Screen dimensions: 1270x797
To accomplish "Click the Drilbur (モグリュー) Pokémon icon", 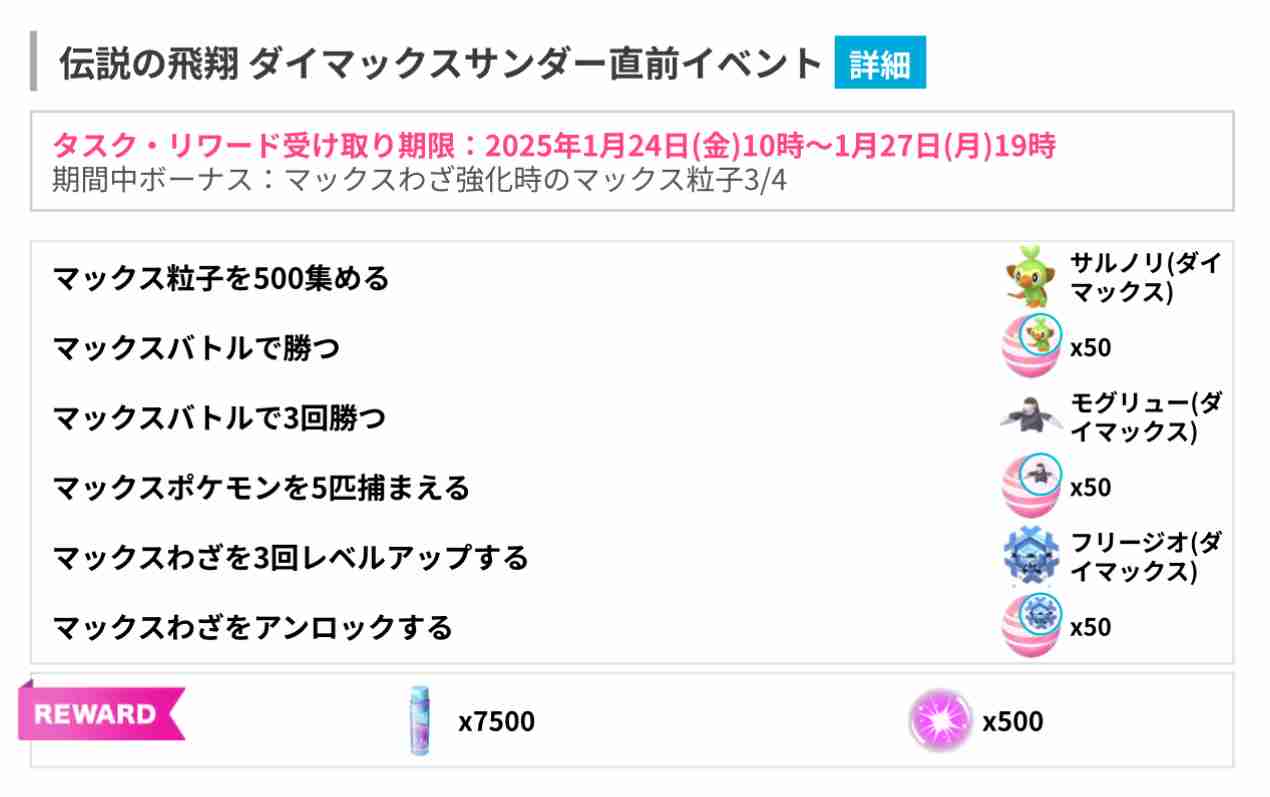I will click(x=1030, y=417).
